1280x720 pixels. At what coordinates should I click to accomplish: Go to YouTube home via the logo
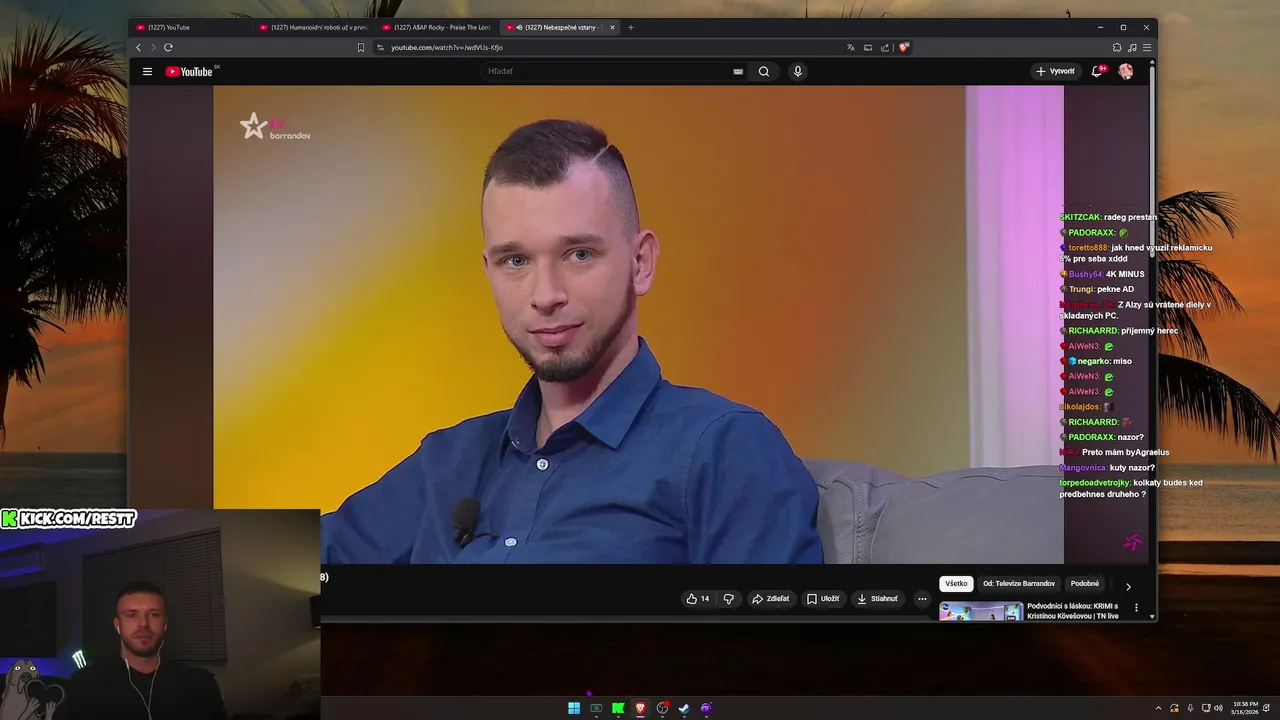(189, 71)
